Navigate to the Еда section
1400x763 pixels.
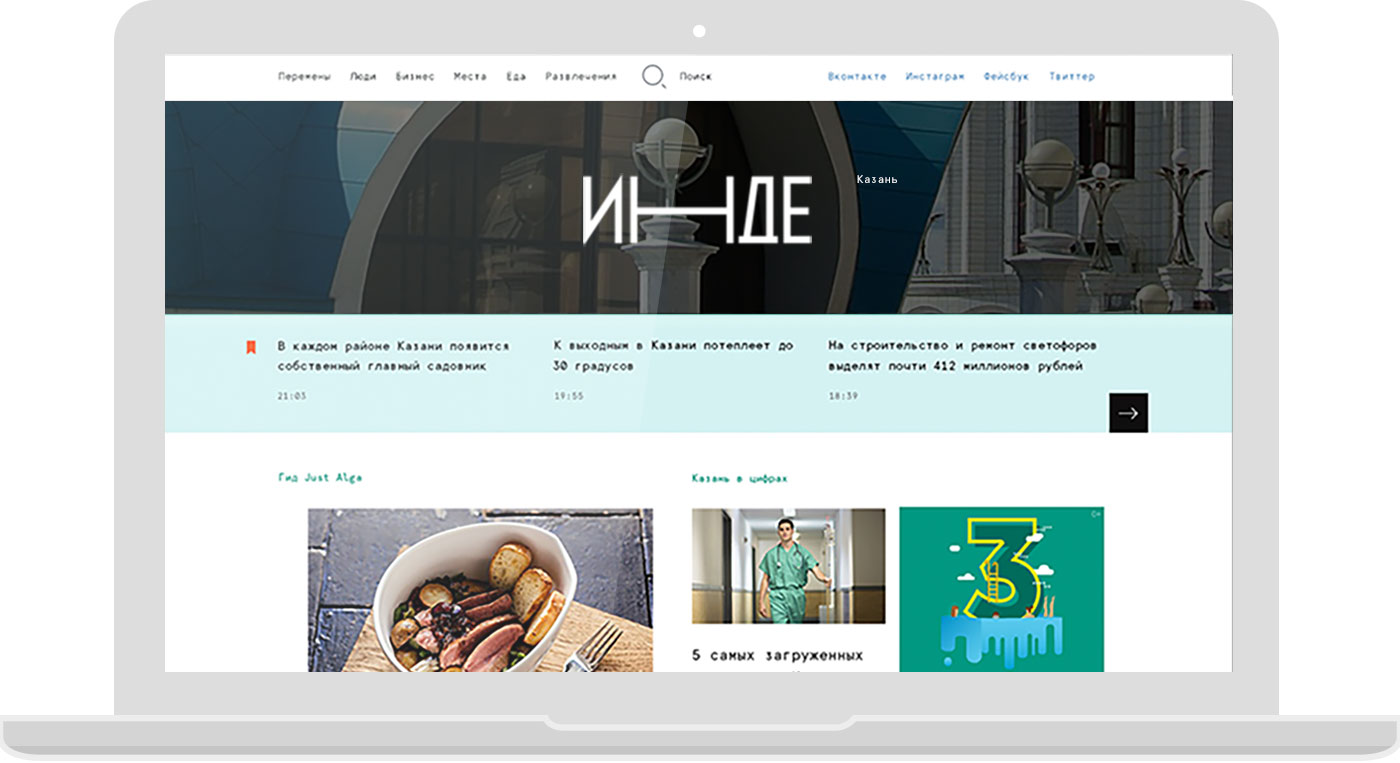[516, 76]
